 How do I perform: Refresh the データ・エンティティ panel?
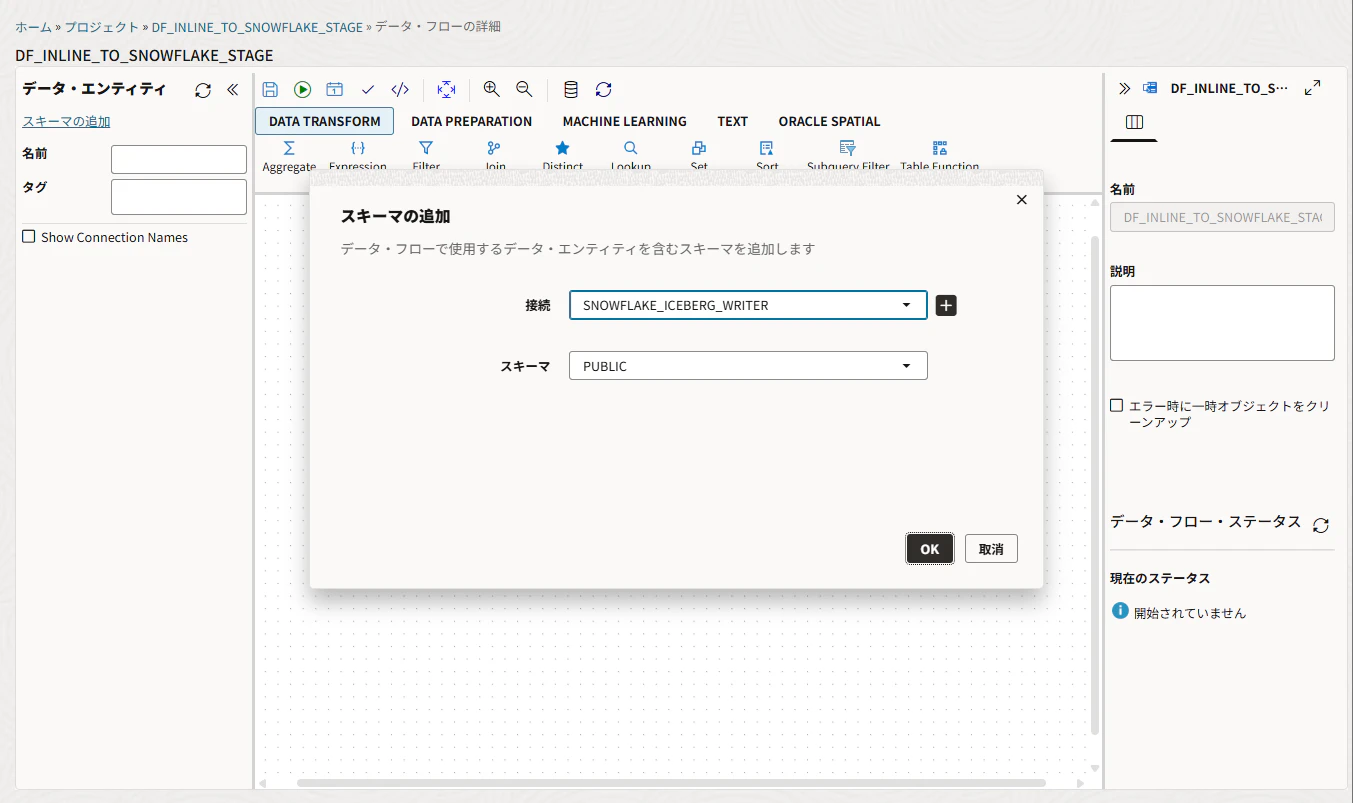[x=203, y=90]
